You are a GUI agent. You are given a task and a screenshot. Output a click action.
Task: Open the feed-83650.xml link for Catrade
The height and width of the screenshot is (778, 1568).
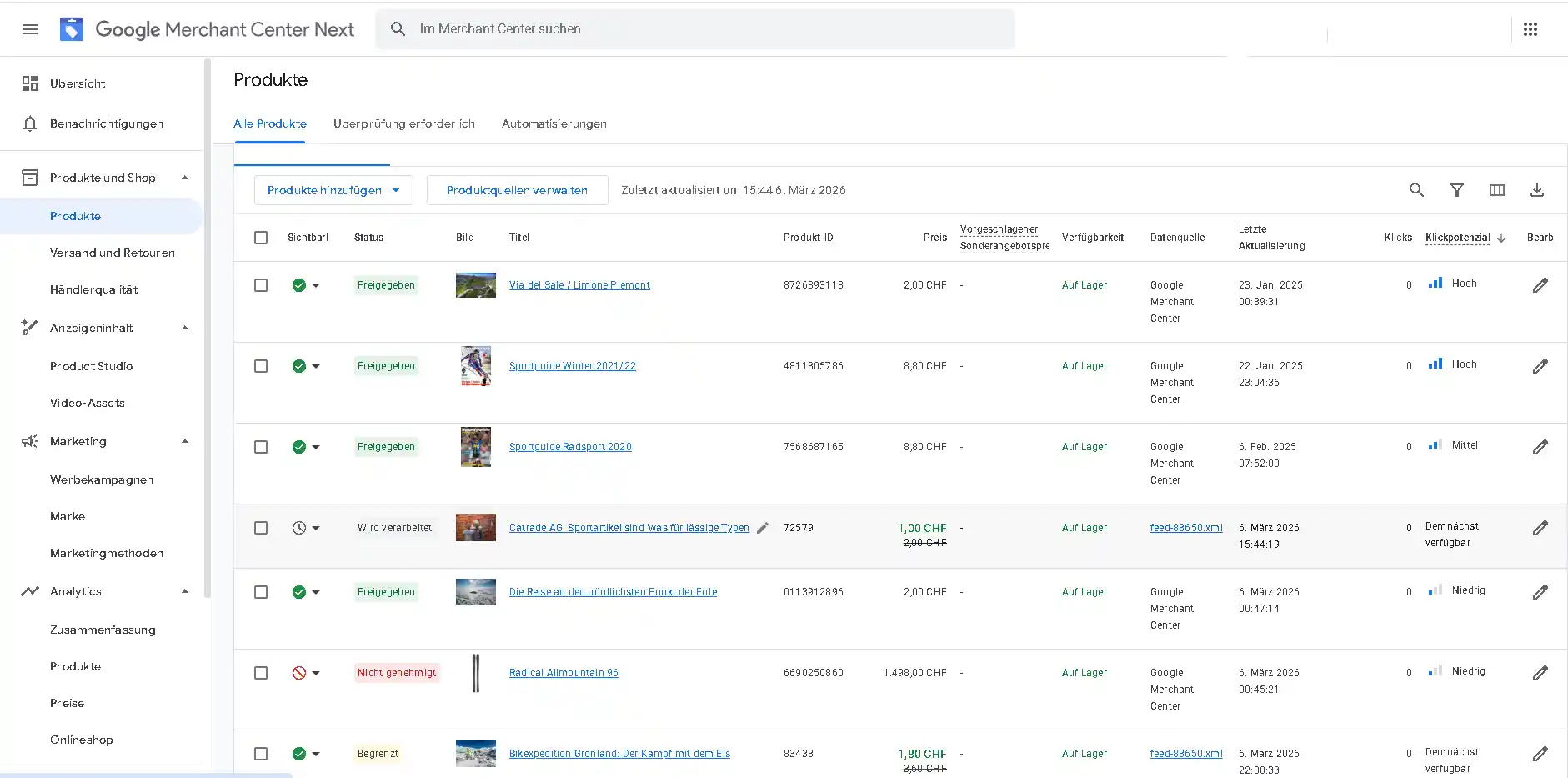1185,528
